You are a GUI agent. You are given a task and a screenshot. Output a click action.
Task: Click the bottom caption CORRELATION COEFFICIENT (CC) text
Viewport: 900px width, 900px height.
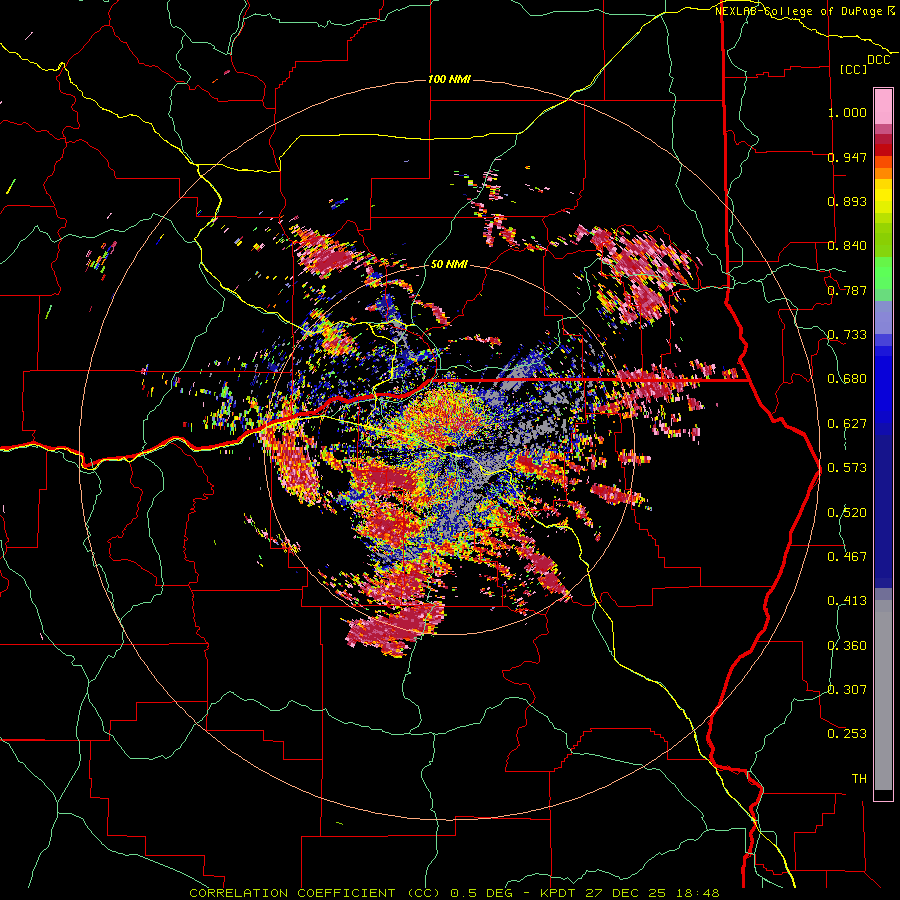315,893
